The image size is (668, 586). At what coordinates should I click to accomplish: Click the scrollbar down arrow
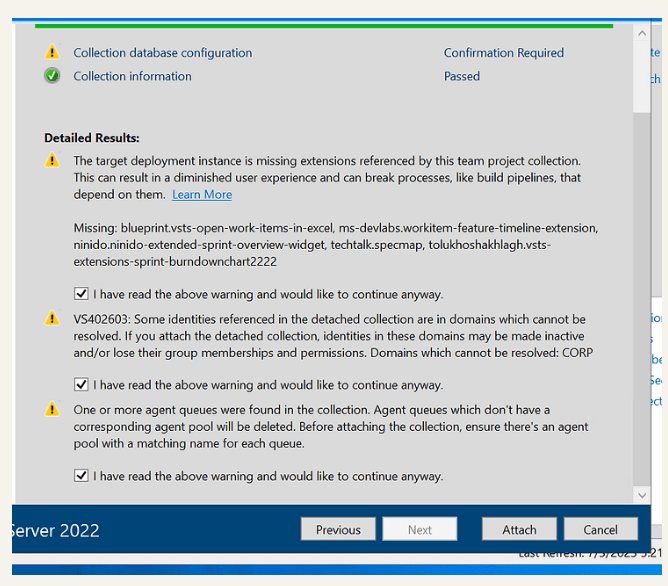click(x=642, y=495)
